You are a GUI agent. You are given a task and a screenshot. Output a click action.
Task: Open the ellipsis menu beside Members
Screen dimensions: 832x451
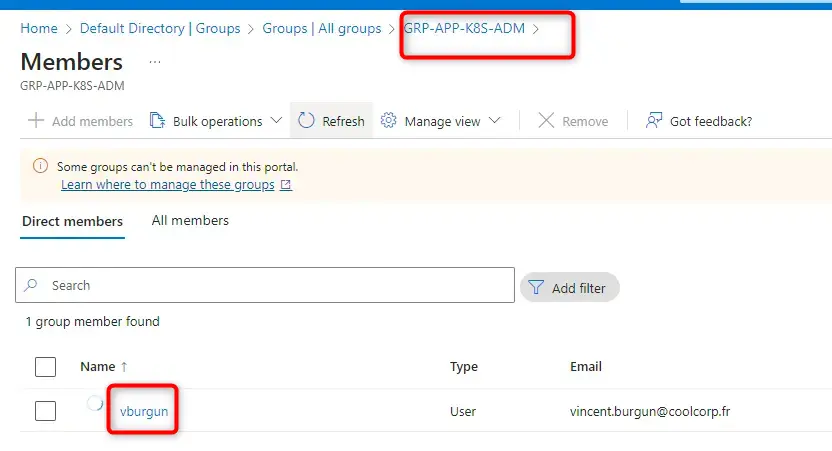[x=154, y=62]
